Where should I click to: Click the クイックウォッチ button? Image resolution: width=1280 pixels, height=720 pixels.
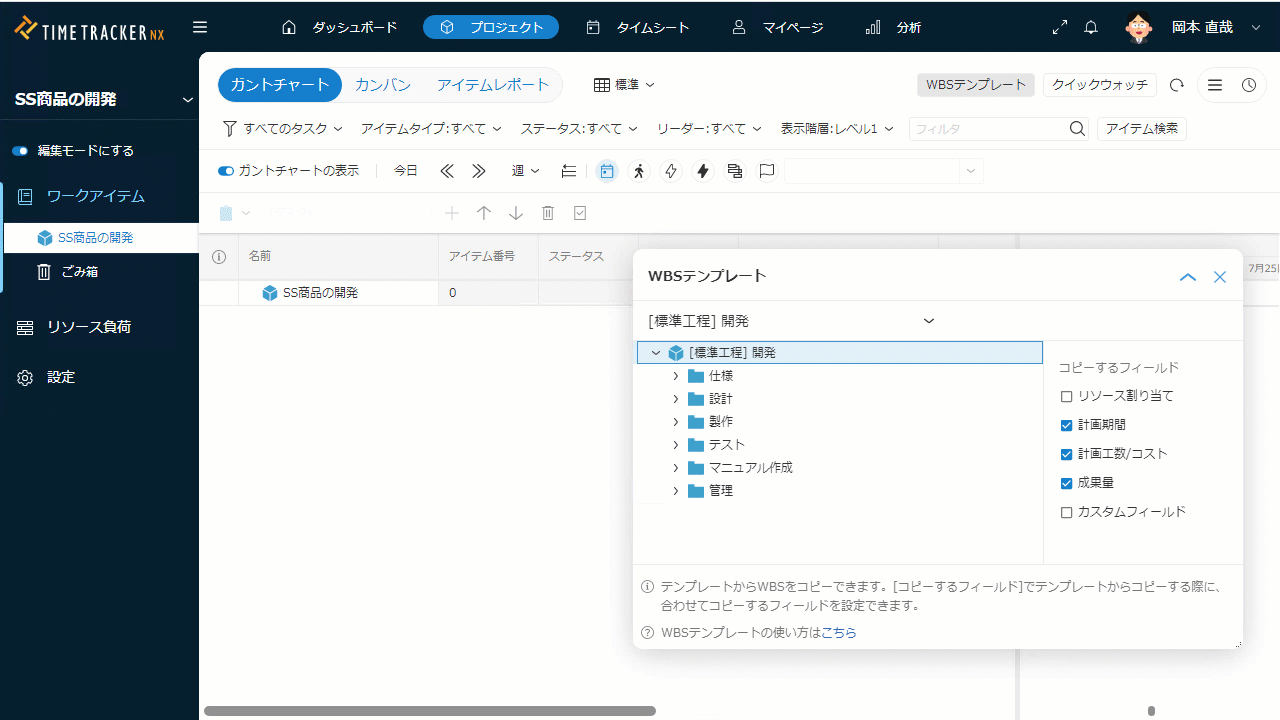click(x=1099, y=85)
